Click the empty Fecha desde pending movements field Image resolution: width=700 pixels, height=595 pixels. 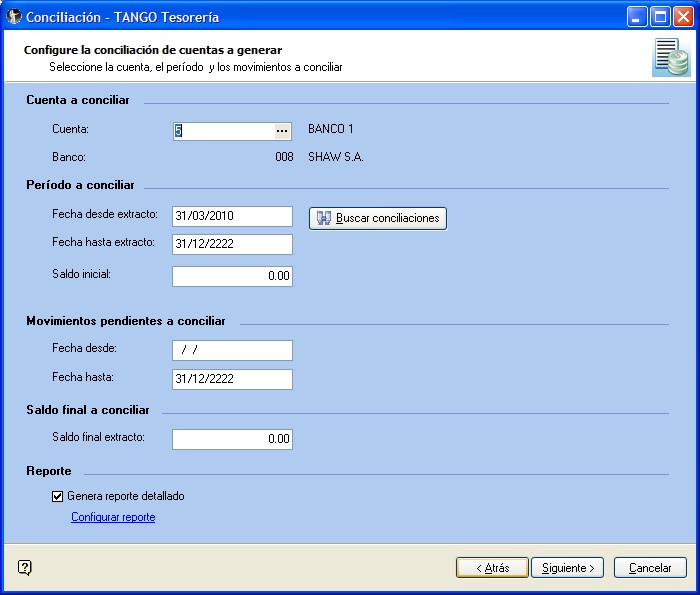tap(232, 350)
